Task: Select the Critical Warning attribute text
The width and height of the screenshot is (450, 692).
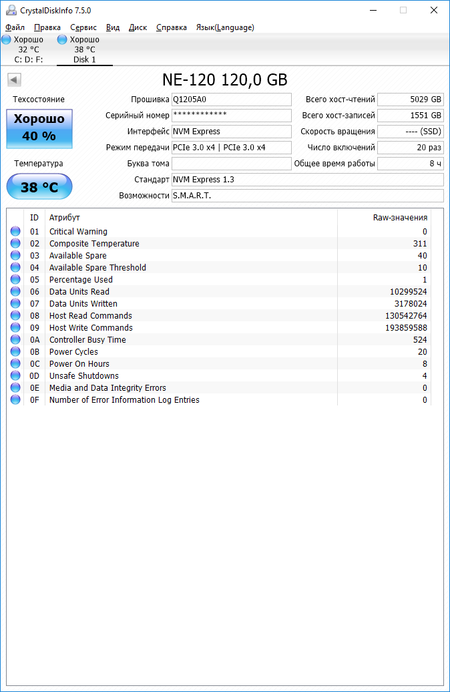Action: 78,231
